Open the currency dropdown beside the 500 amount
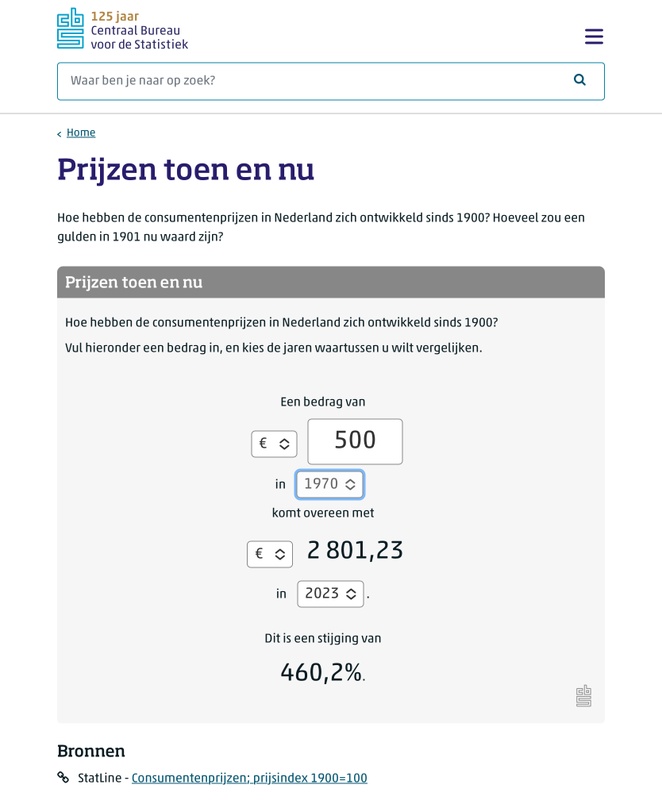The image size is (662, 800). click(274, 443)
